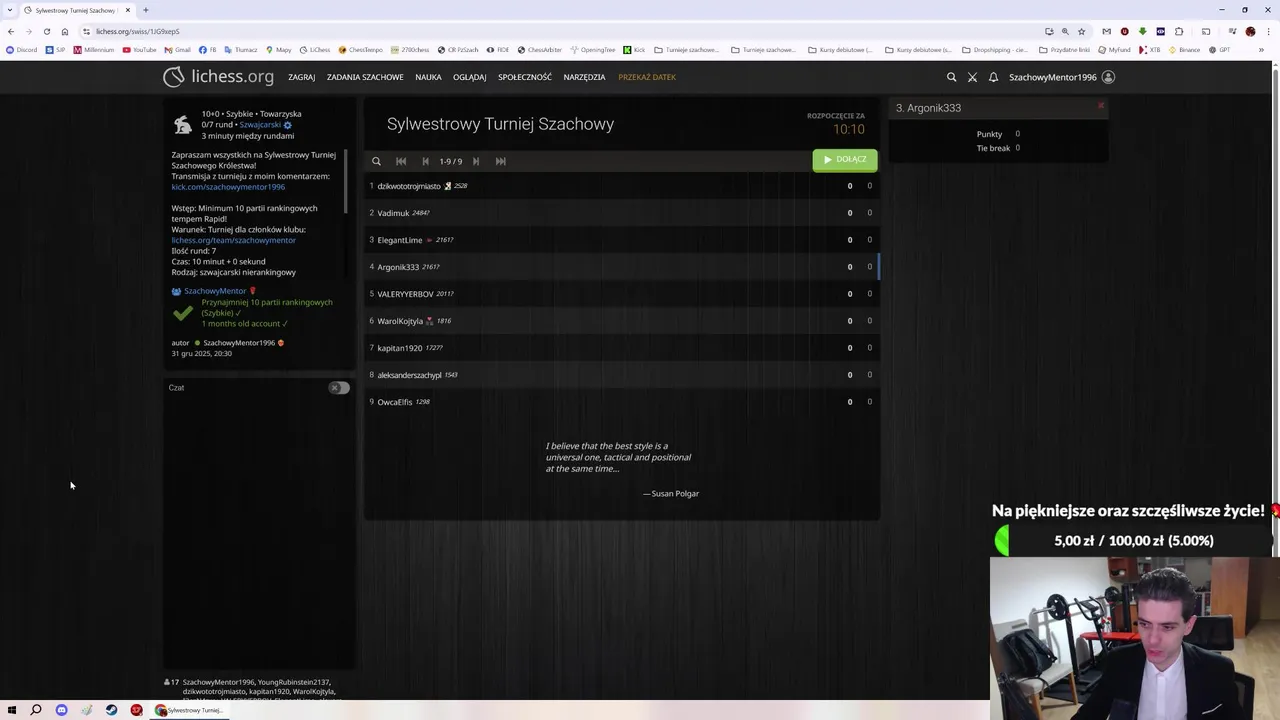Select player ElegantLime row
1280x720 pixels.
click(621, 240)
